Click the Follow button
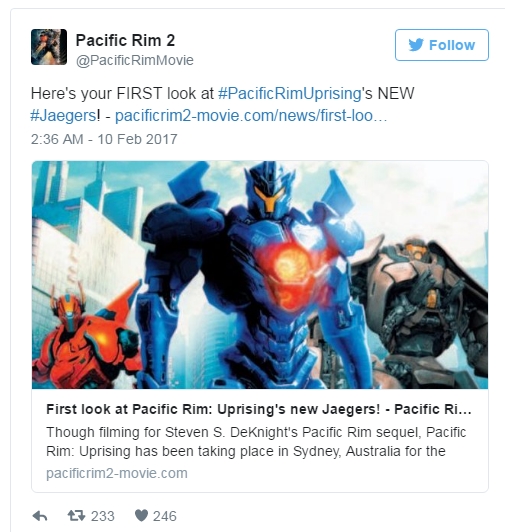 pos(442,45)
